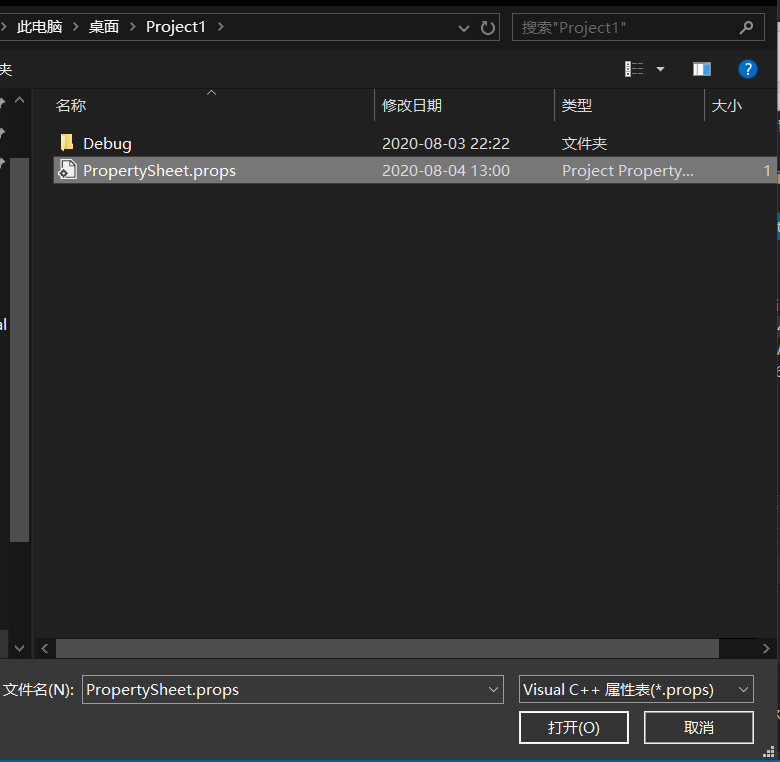Click the 取消 button

click(698, 728)
